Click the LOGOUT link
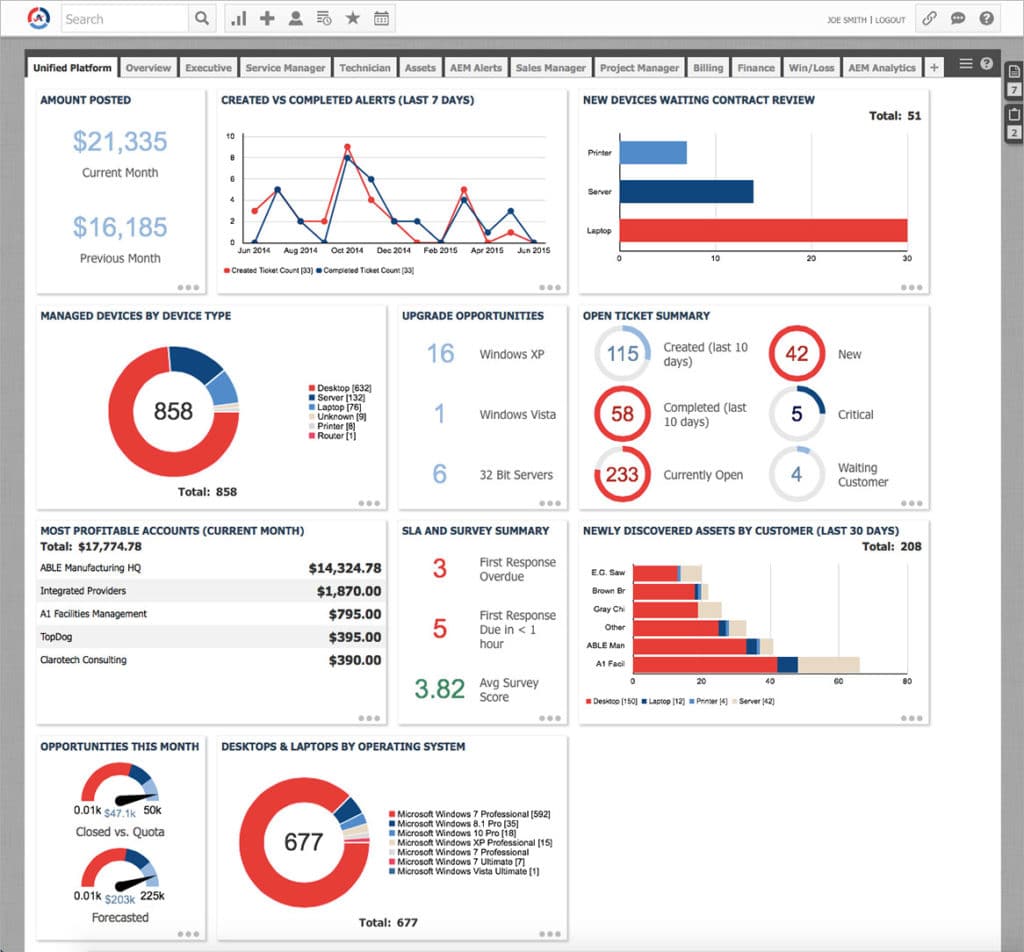The height and width of the screenshot is (952, 1024). tap(890, 20)
